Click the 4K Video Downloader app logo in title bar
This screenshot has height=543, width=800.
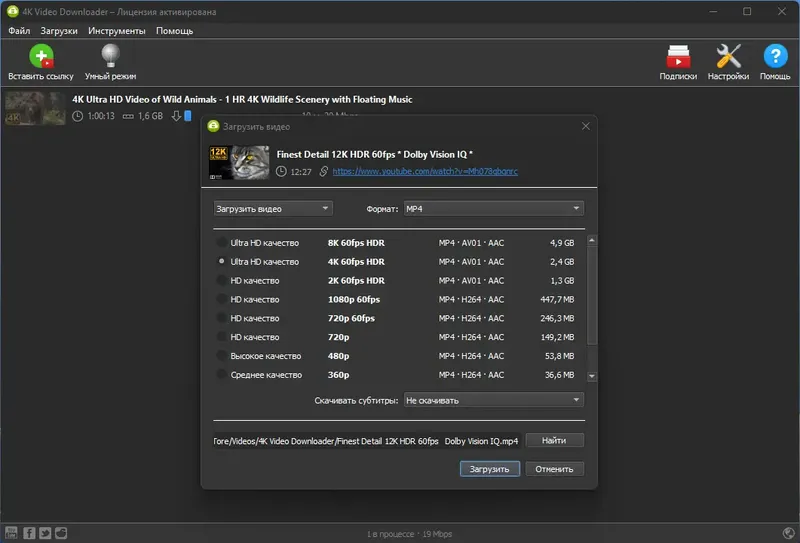(12, 11)
